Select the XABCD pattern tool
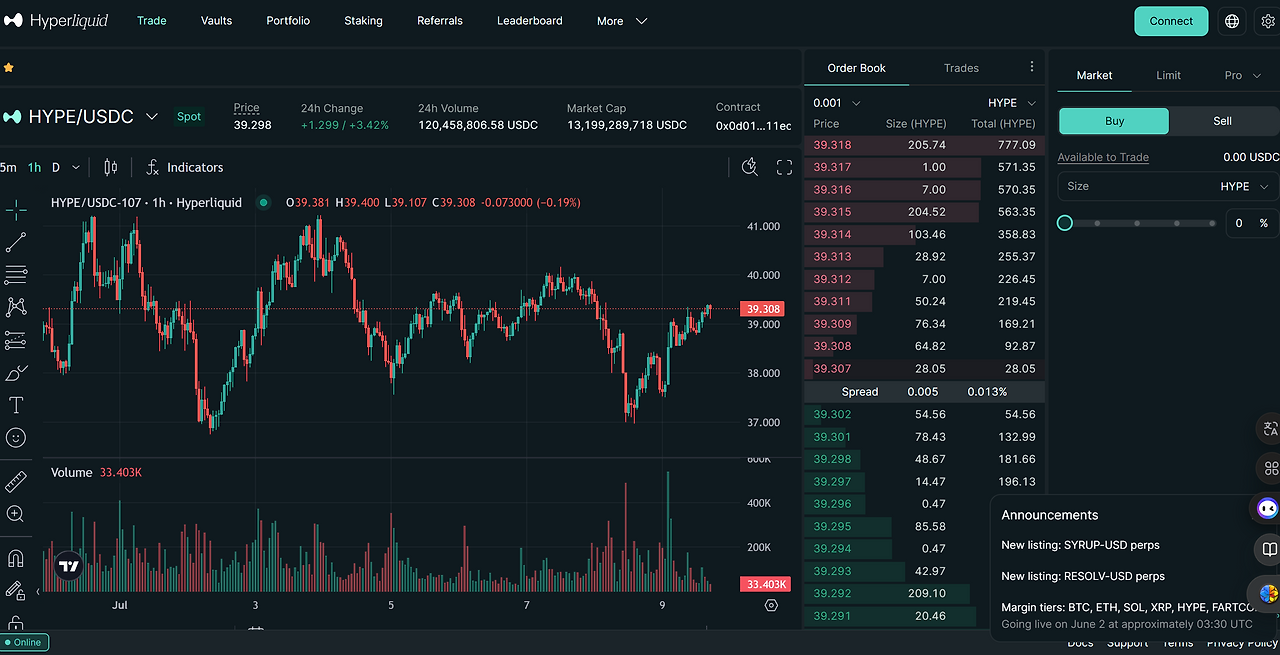Image resolution: width=1280 pixels, height=655 pixels. coord(16,307)
